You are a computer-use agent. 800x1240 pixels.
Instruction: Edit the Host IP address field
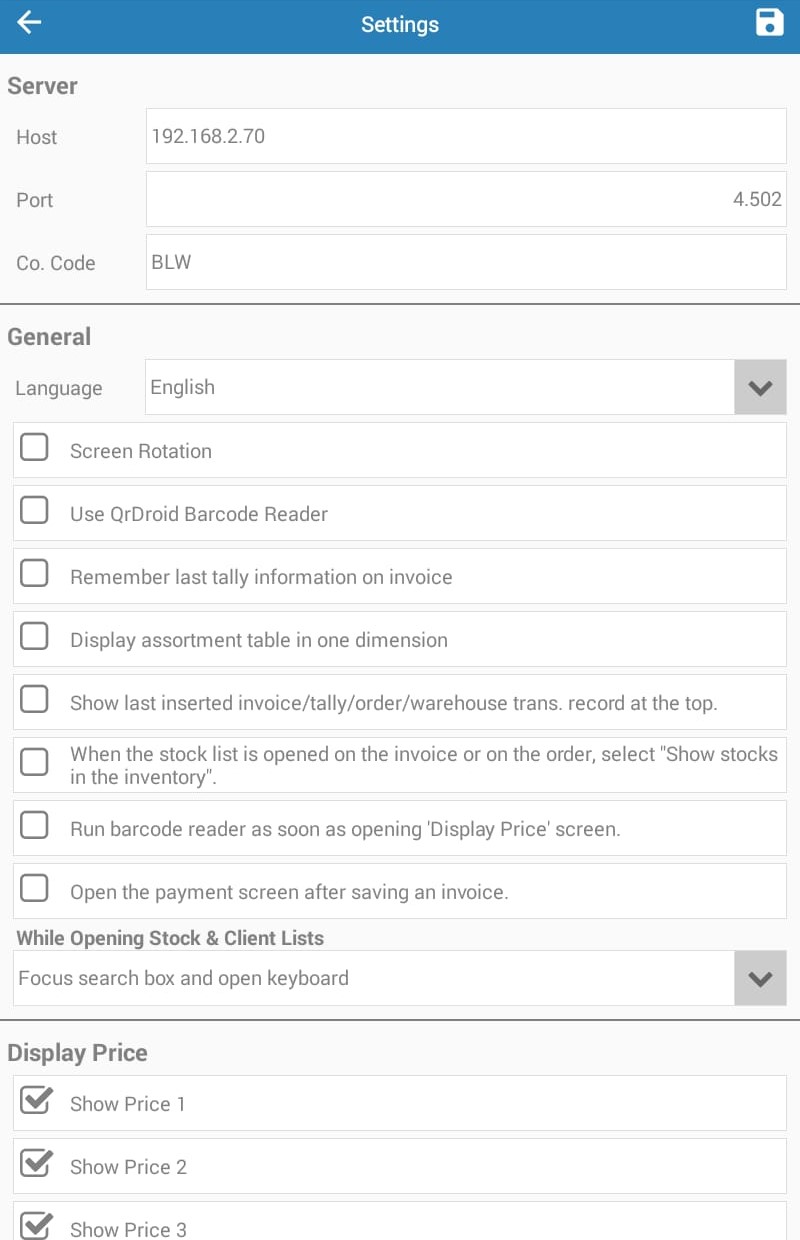tap(466, 136)
